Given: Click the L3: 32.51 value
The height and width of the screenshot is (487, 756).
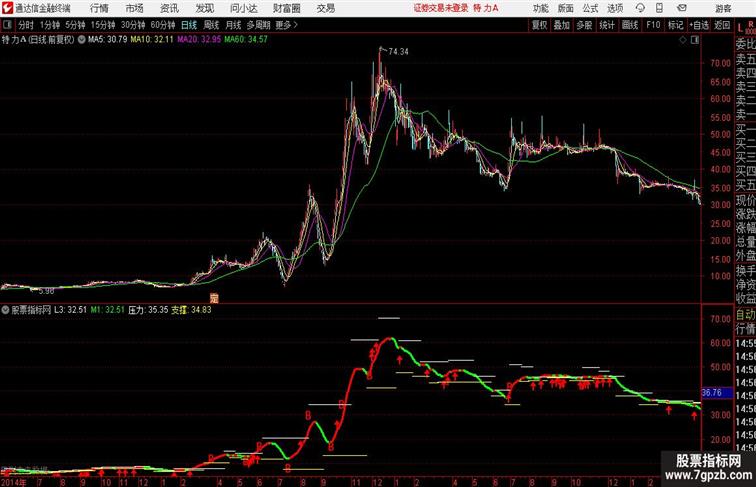Looking at the screenshot, I should 70,310.
